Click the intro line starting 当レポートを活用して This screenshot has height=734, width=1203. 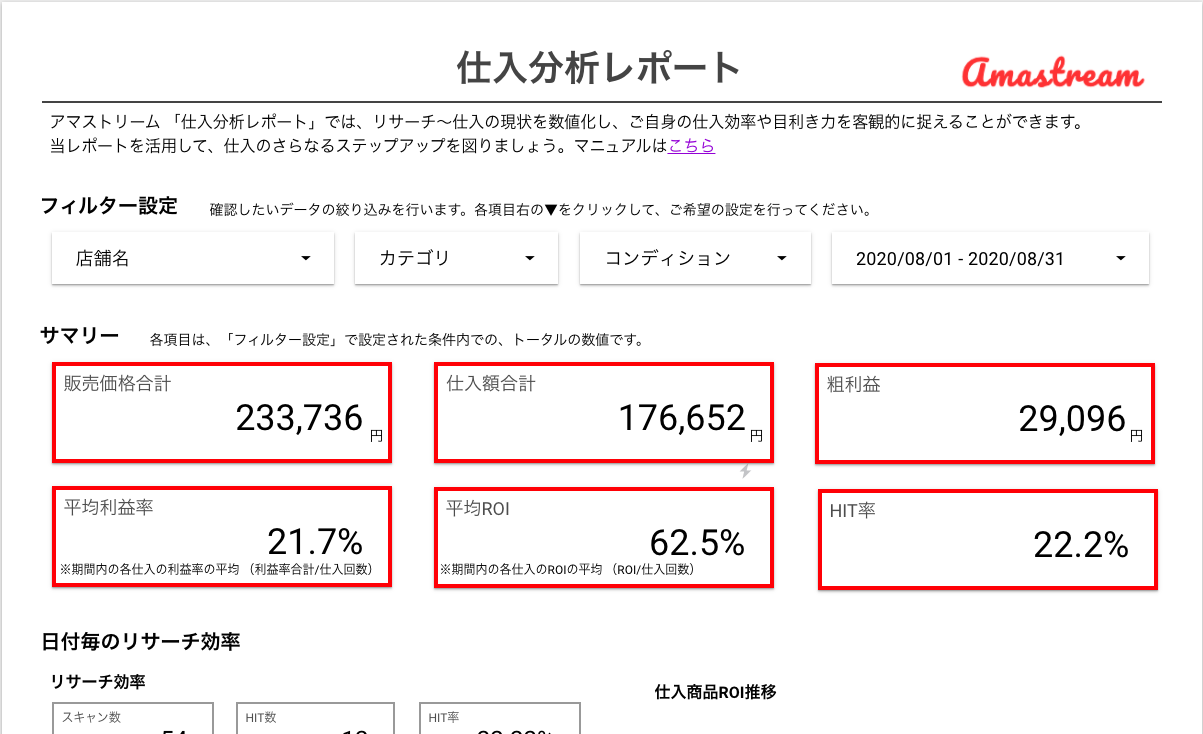(x=382, y=146)
